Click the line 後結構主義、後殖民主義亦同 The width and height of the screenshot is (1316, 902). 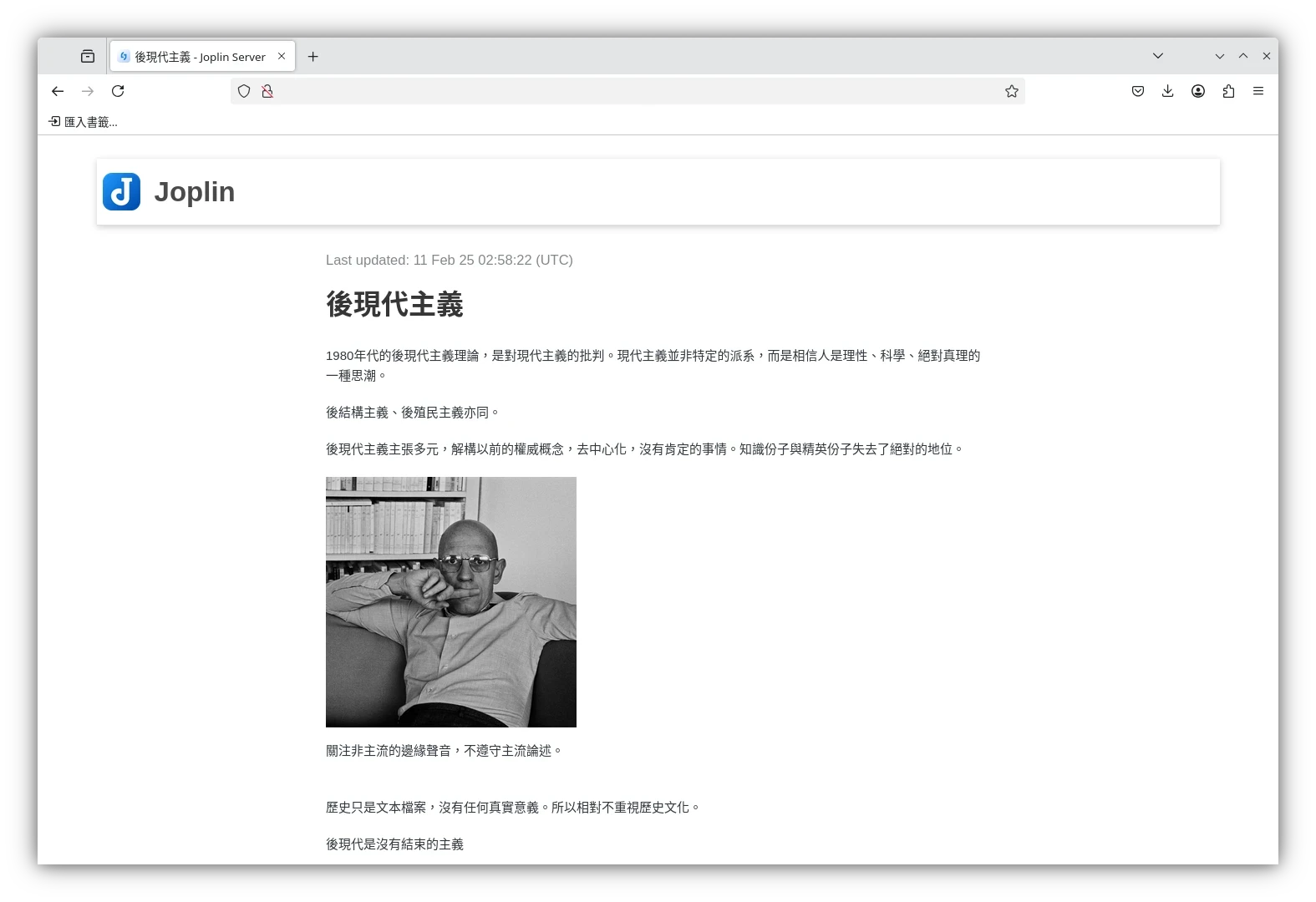point(414,413)
